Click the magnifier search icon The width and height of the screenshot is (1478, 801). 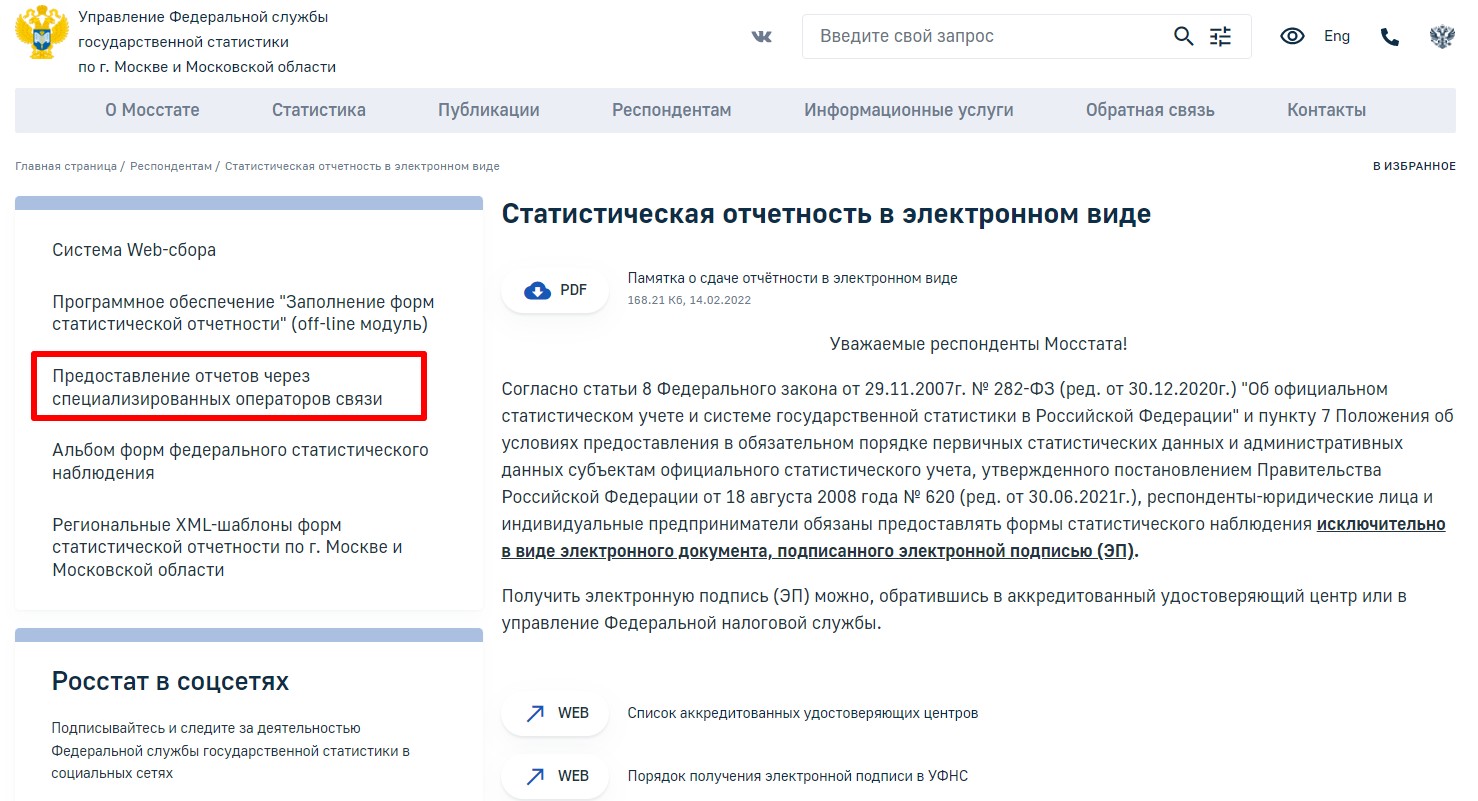coord(1183,37)
